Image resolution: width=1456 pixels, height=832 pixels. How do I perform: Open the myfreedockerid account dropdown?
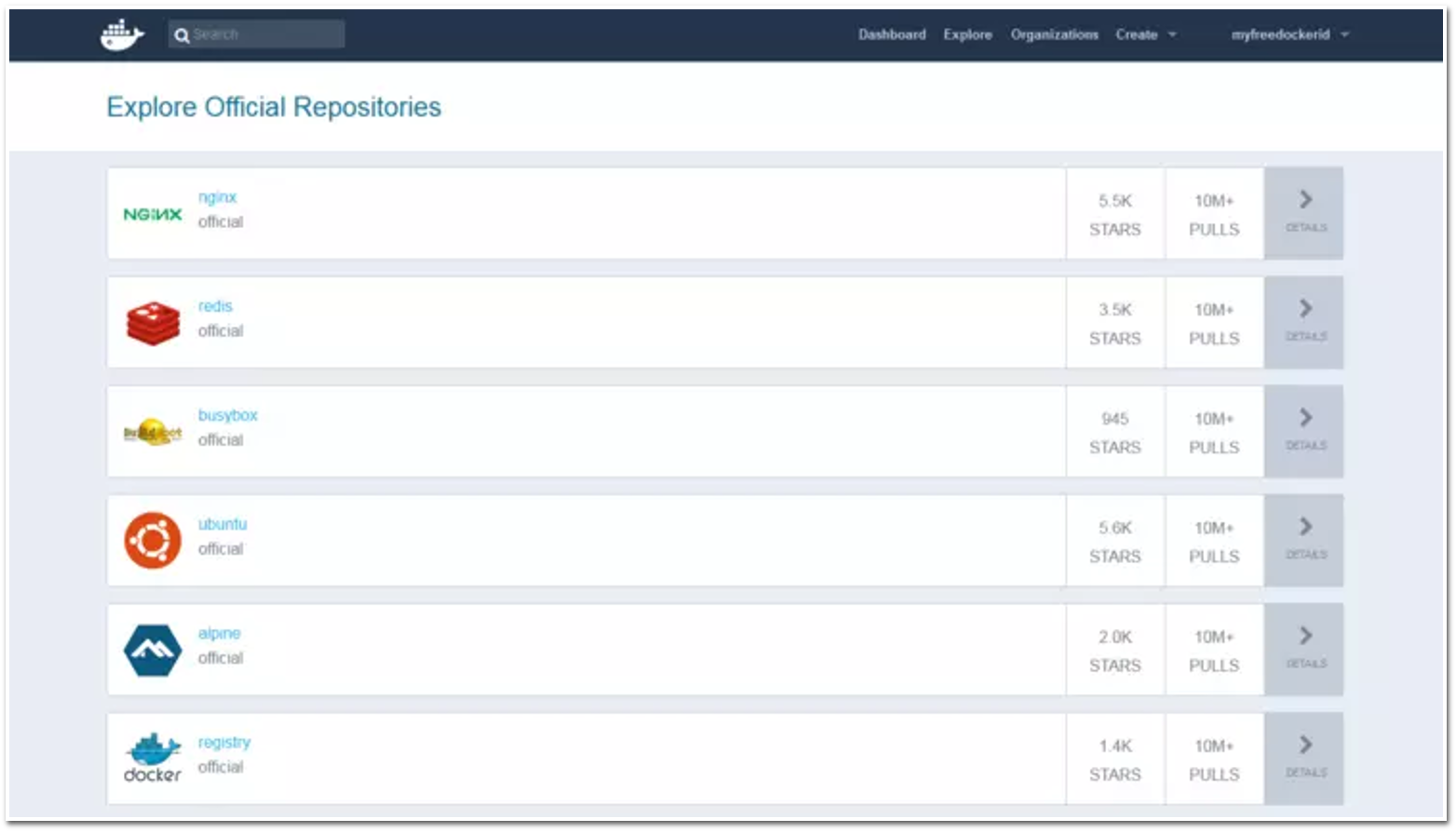click(x=1289, y=34)
